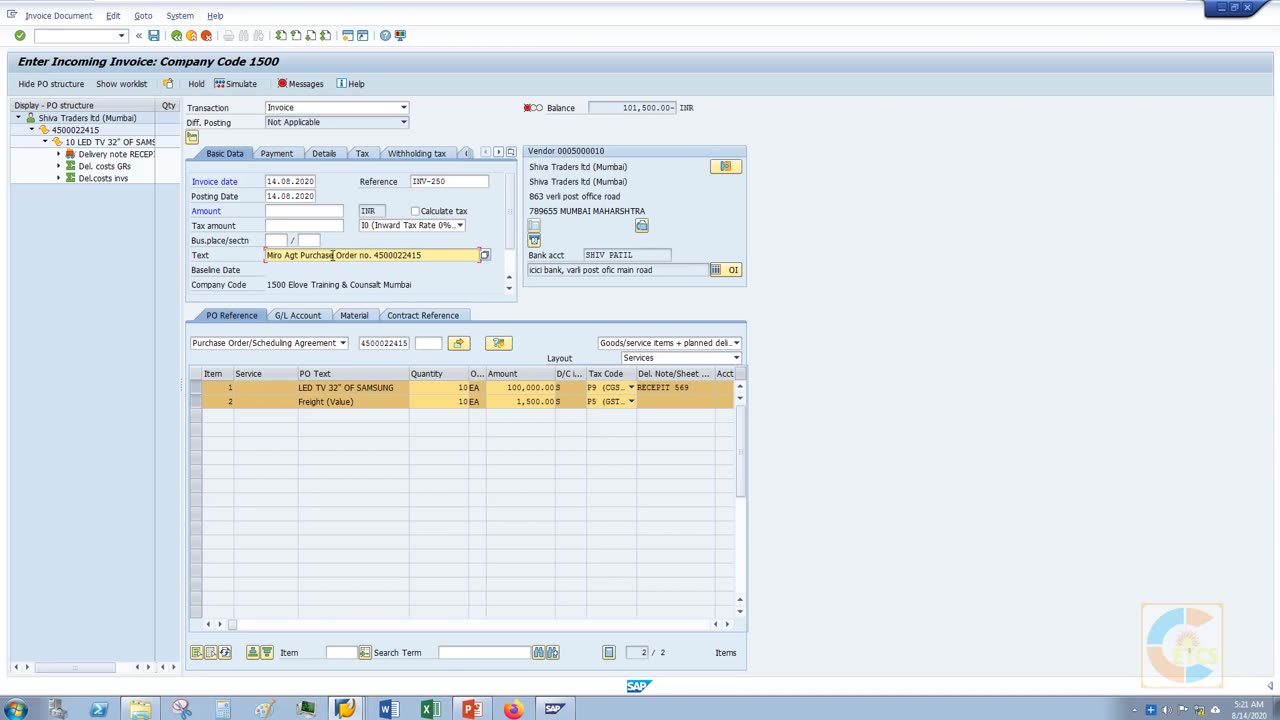Image resolution: width=1280 pixels, height=720 pixels.
Task: Click the SAP command input field in the toolbar
Action: click(x=80, y=36)
